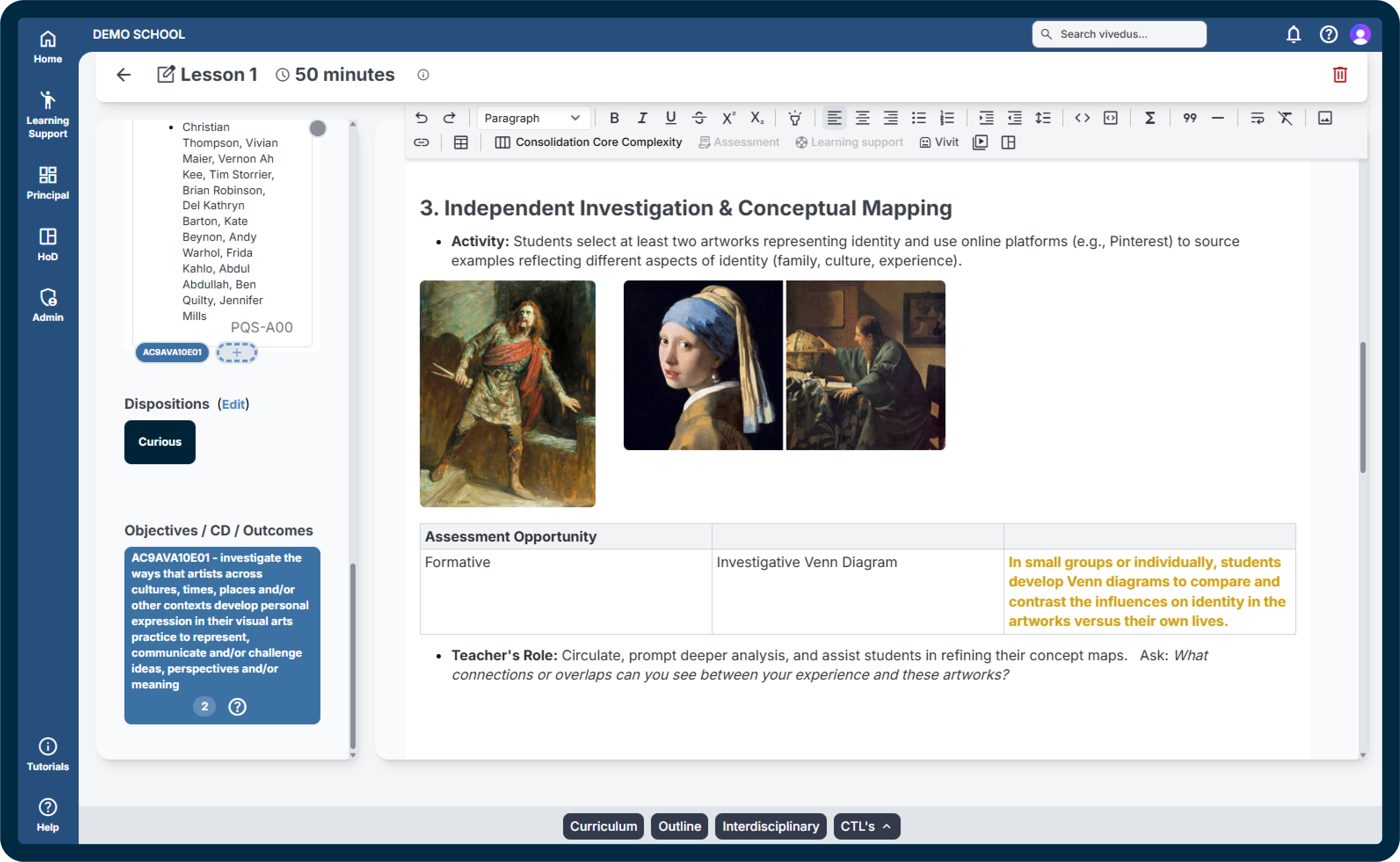
Task: Open Principal section in sidebar
Action: coord(47,183)
